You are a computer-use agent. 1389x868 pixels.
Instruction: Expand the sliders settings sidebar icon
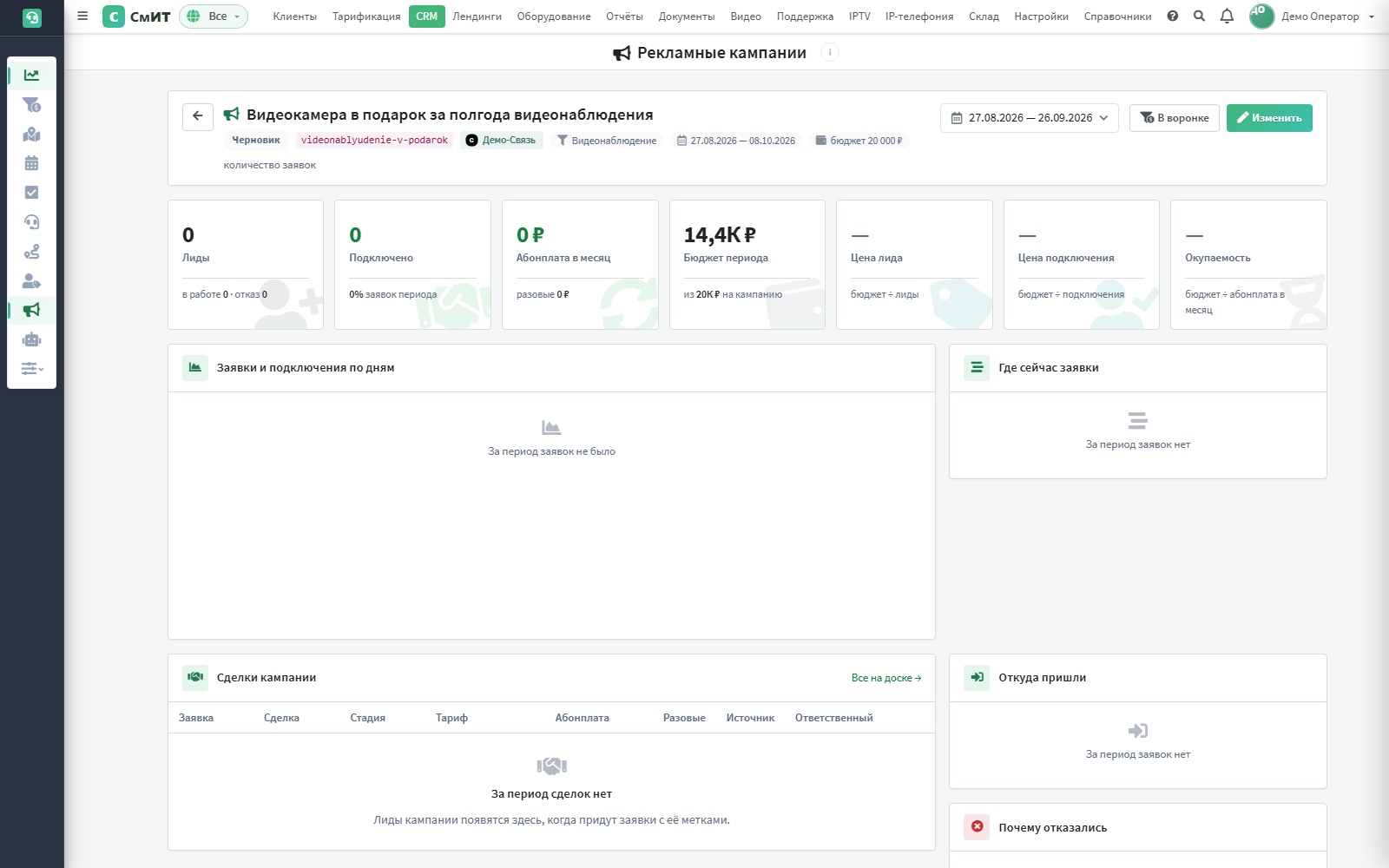(x=31, y=369)
